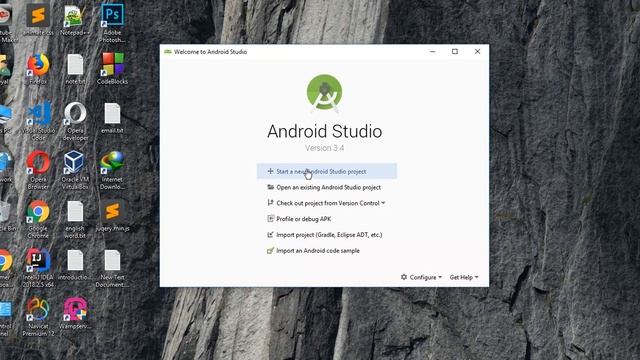Select the Navicat Premium 12 shortcut
The height and width of the screenshot is (360, 640).
pos(38,317)
